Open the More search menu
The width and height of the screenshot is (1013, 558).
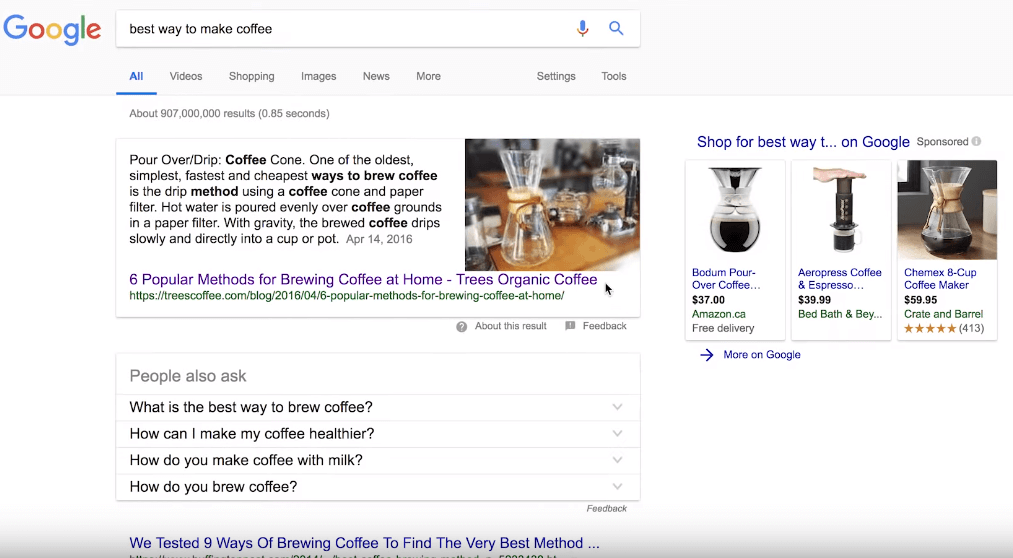pos(428,76)
